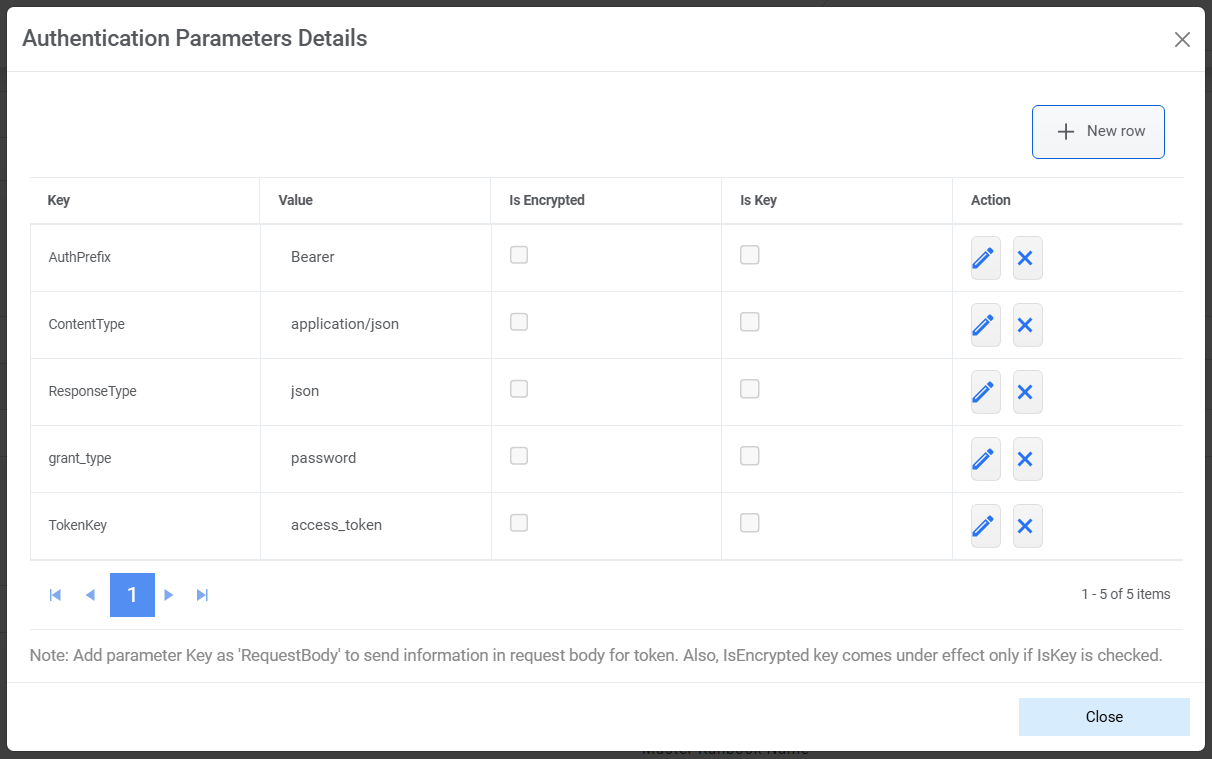Screen dimensions: 1212x759
Task: Enable Is Encrypted for the AuthPrefix row
Action: coord(518,254)
